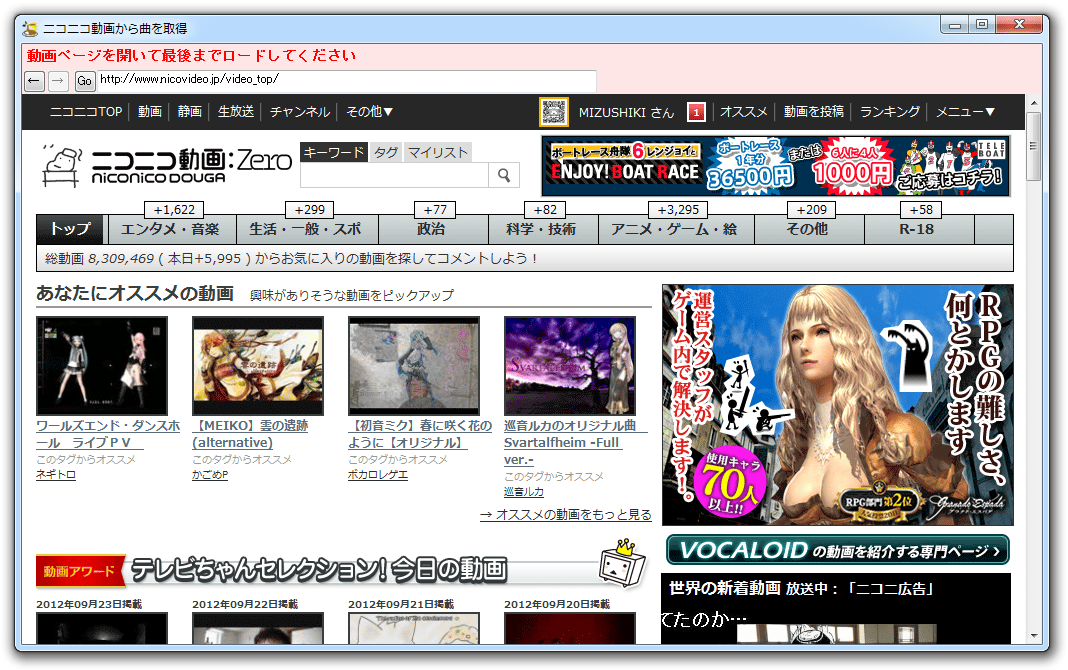Select the キーワード search tab
Viewport: 1068px width, 670px height.
pyautogui.click(x=334, y=153)
